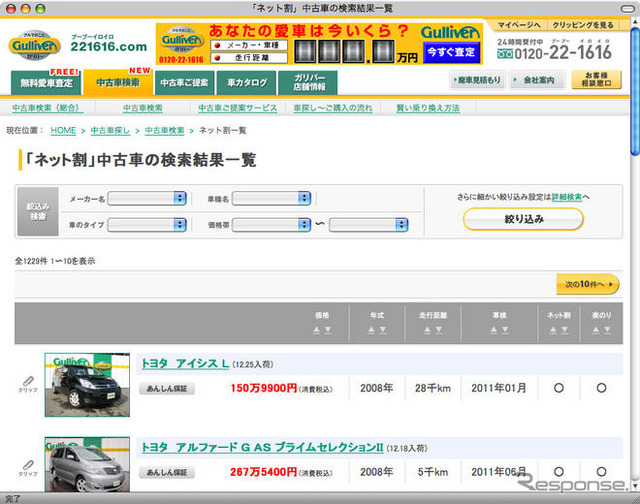Sort 車検 column ascending with up arrow

click(494, 330)
